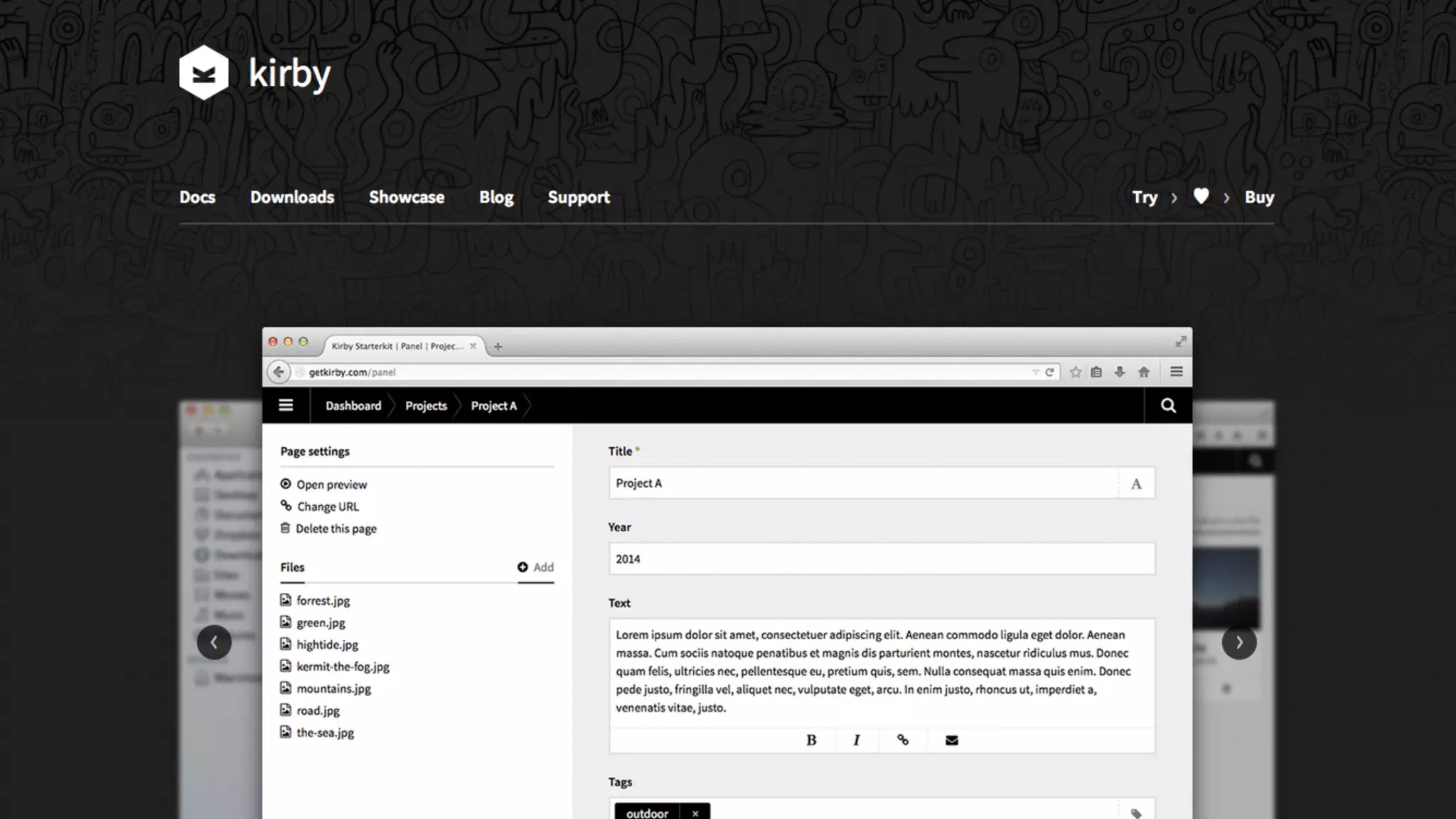
Task: Click the heart icon in navigation
Action: point(1201,196)
